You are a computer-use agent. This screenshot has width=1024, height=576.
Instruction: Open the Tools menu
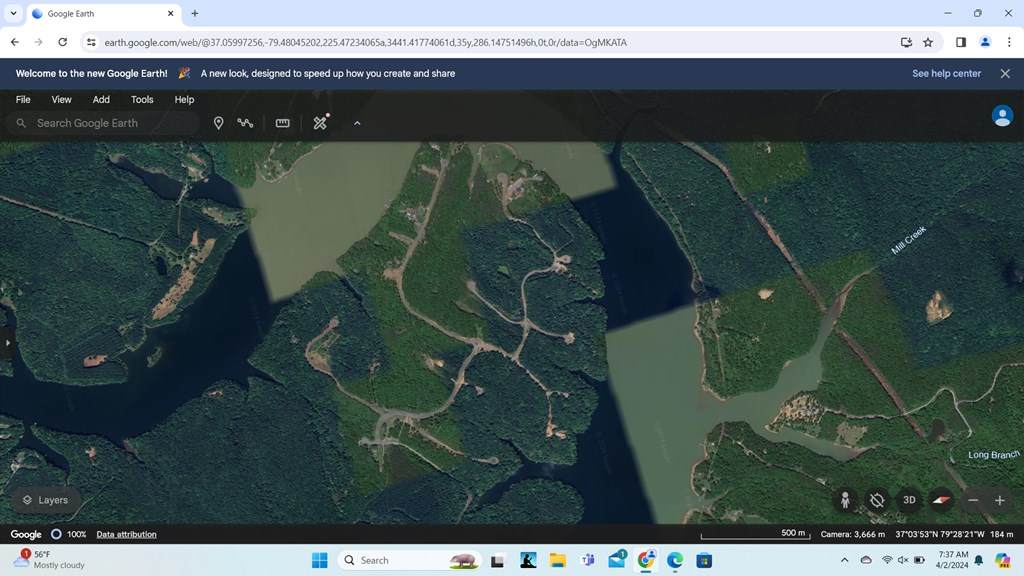(142, 100)
